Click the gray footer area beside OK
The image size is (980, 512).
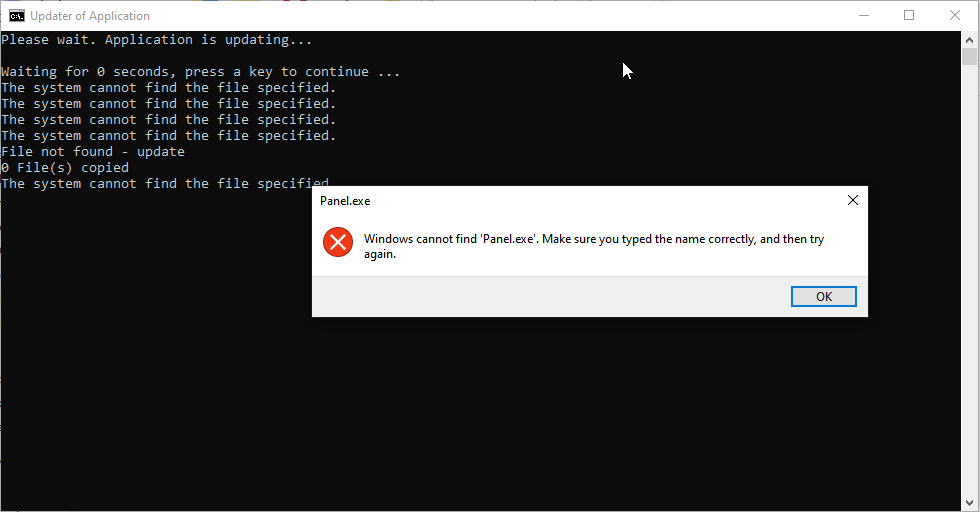pos(550,297)
